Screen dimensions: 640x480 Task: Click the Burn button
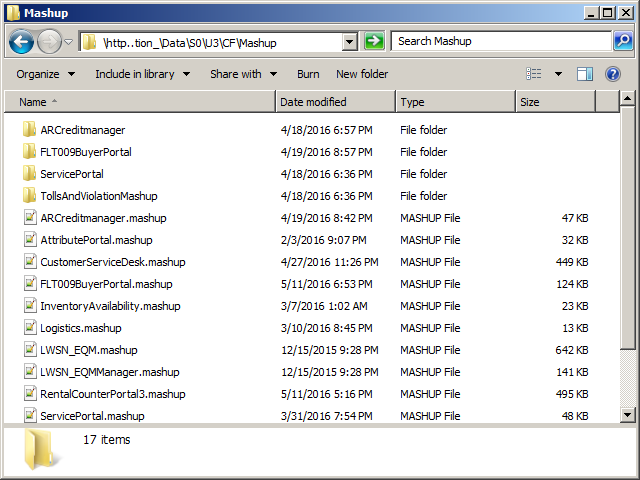(x=308, y=74)
